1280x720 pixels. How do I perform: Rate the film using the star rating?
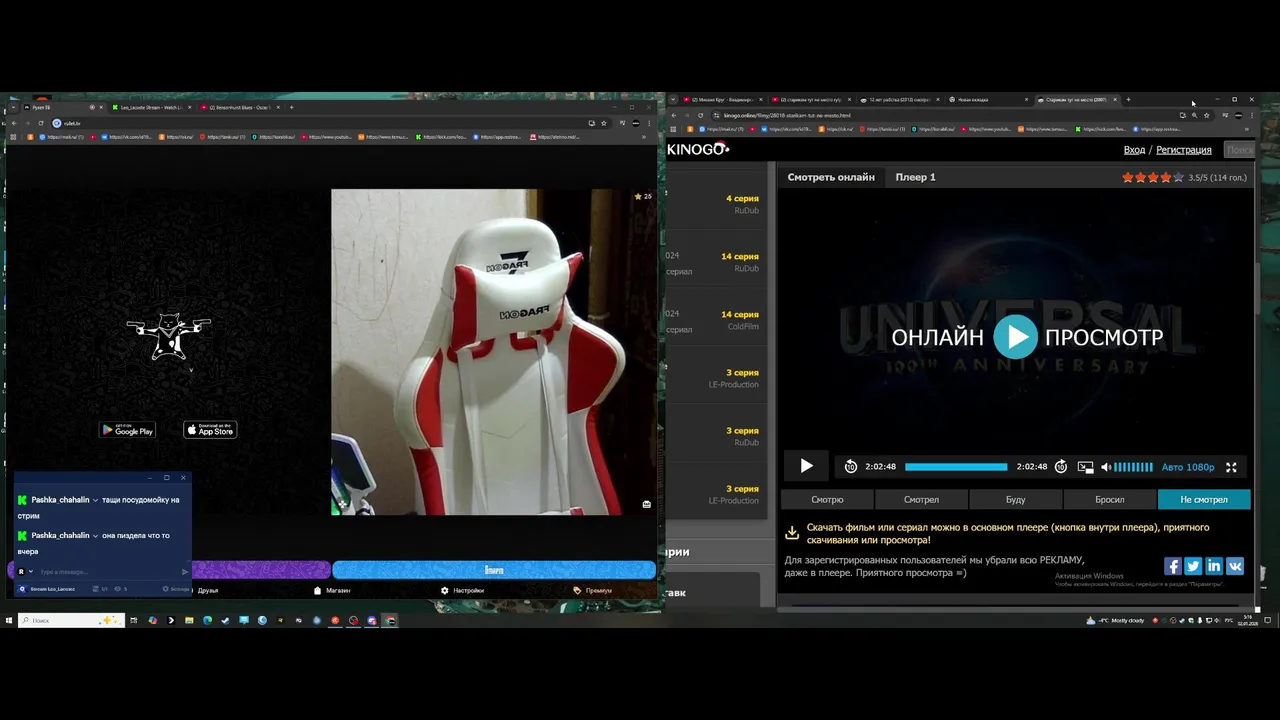pos(1152,177)
